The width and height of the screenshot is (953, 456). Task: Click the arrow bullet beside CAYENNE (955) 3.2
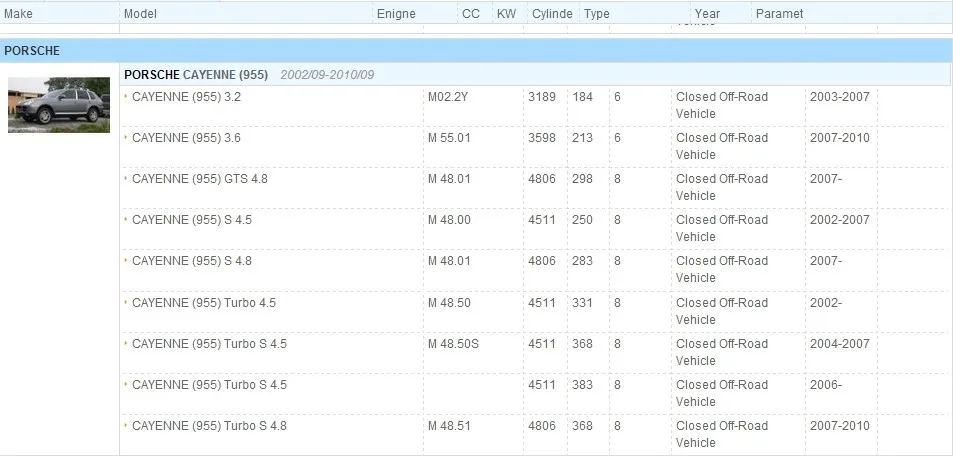coord(126,95)
